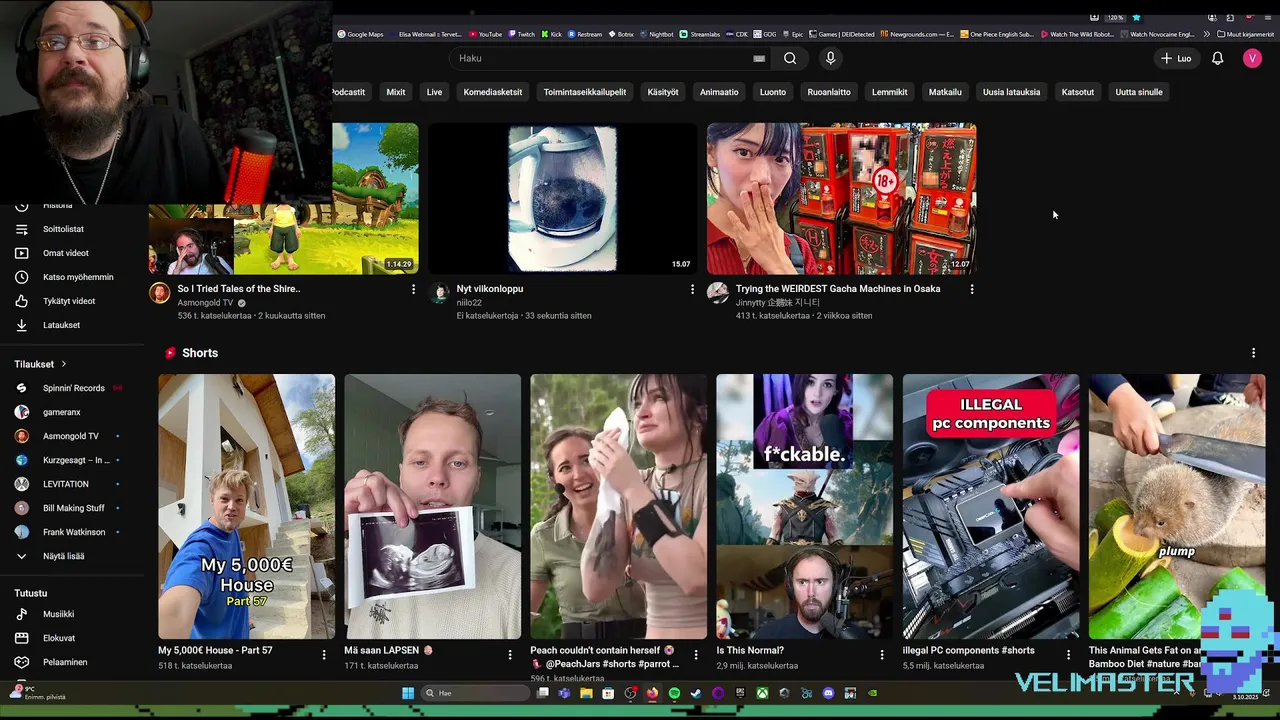Image resolution: width=1280 pixels, height=720 pixels.
Task: Open Windows Start menu
Action: pyautogui.click(x=408, y=693)
